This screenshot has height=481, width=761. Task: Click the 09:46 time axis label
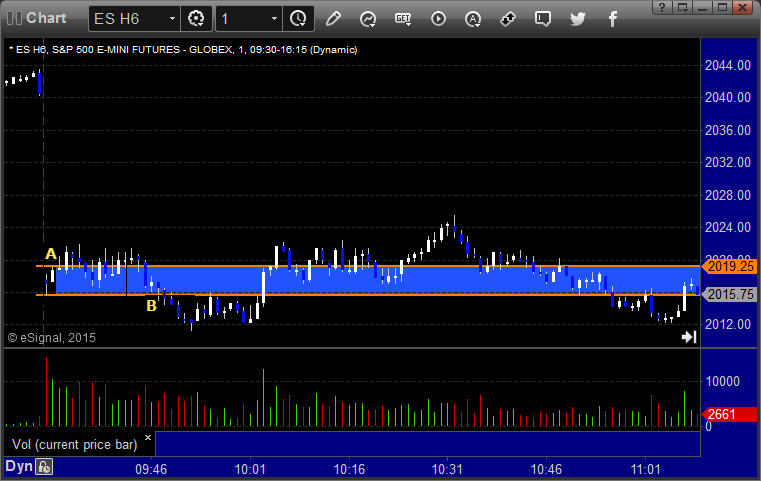[151, 469]
